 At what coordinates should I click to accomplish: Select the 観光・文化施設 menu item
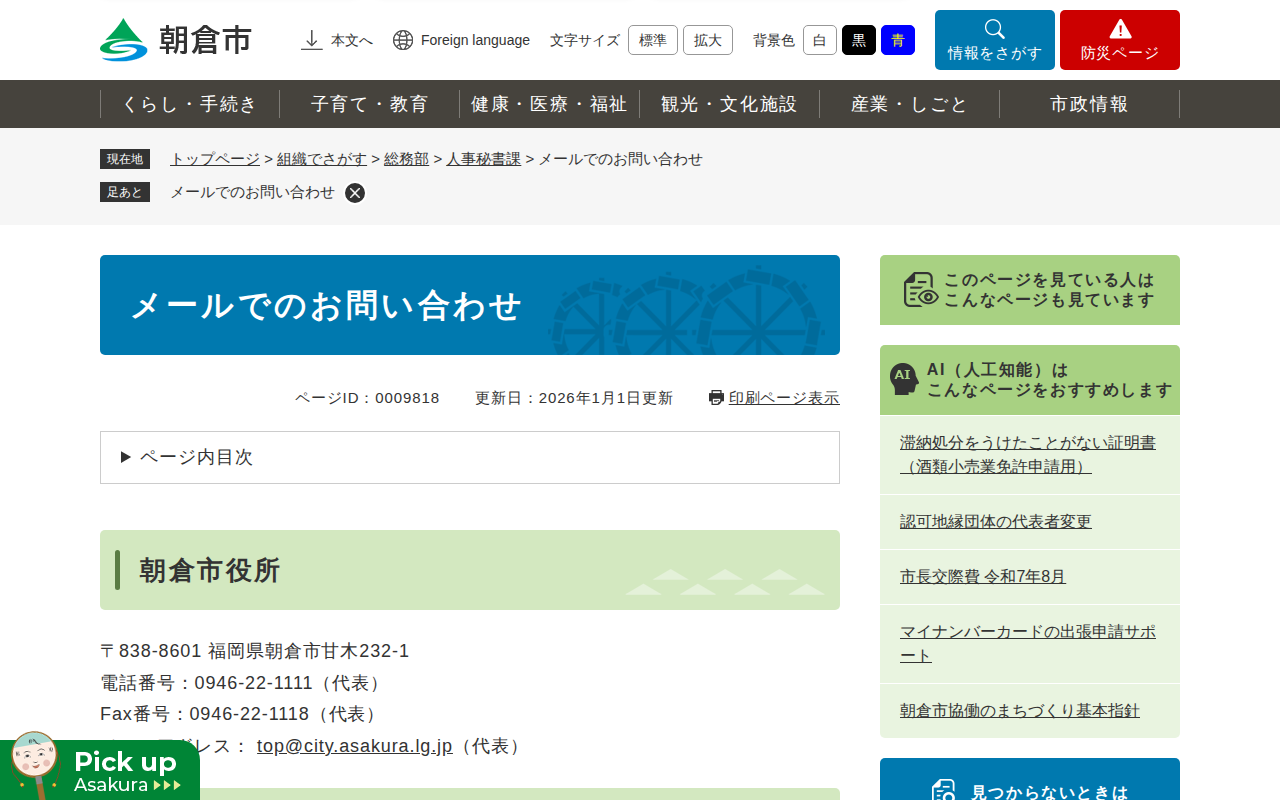click(730, 103)
